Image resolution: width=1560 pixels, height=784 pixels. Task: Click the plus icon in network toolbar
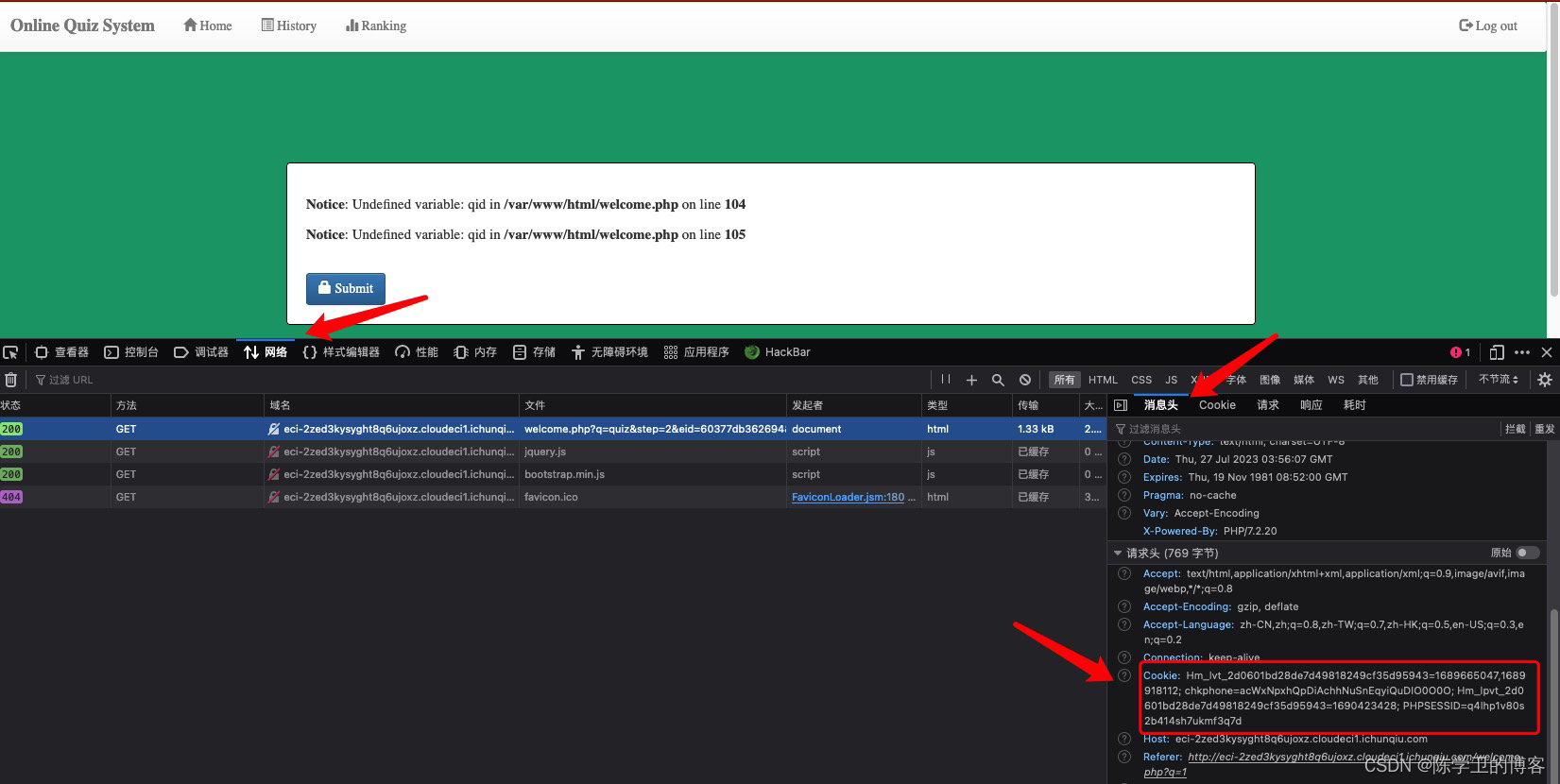pyautogui.click(x=971, y=380)
